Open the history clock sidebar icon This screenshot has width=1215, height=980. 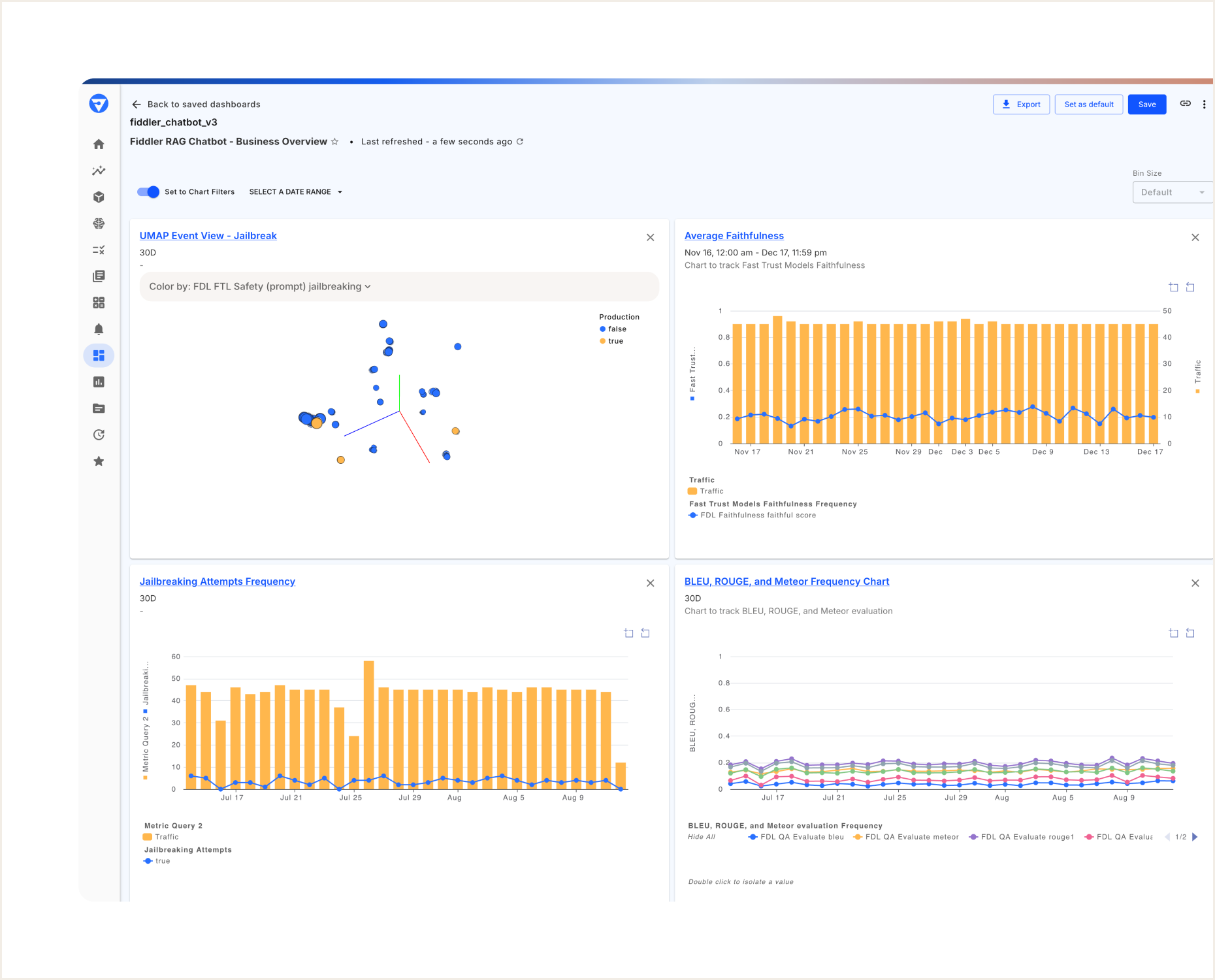99,435
